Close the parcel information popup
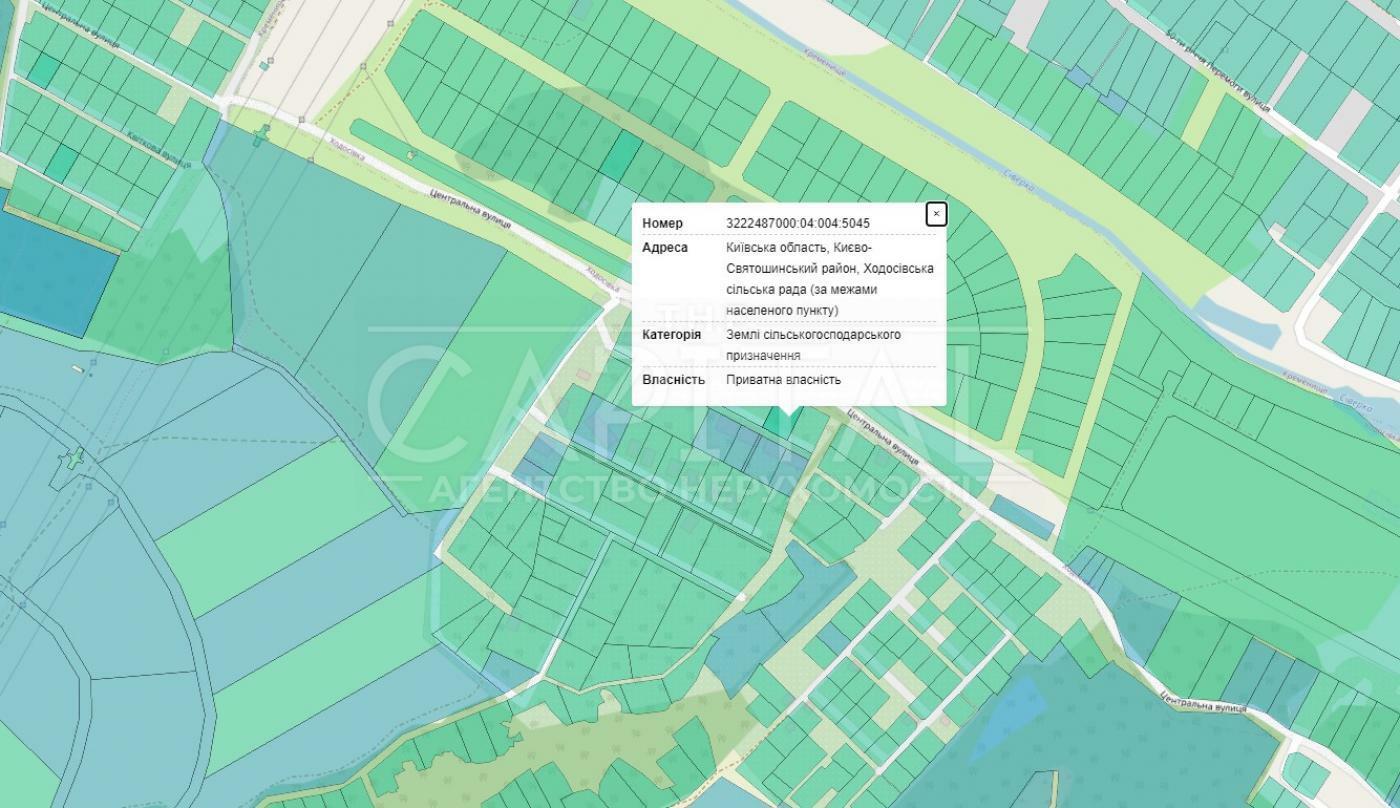 click(935, 214)
